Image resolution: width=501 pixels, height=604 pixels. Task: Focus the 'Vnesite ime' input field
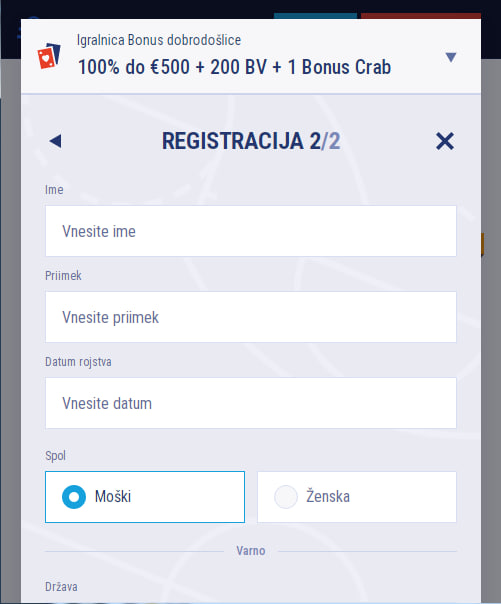(x=251, y=231)
